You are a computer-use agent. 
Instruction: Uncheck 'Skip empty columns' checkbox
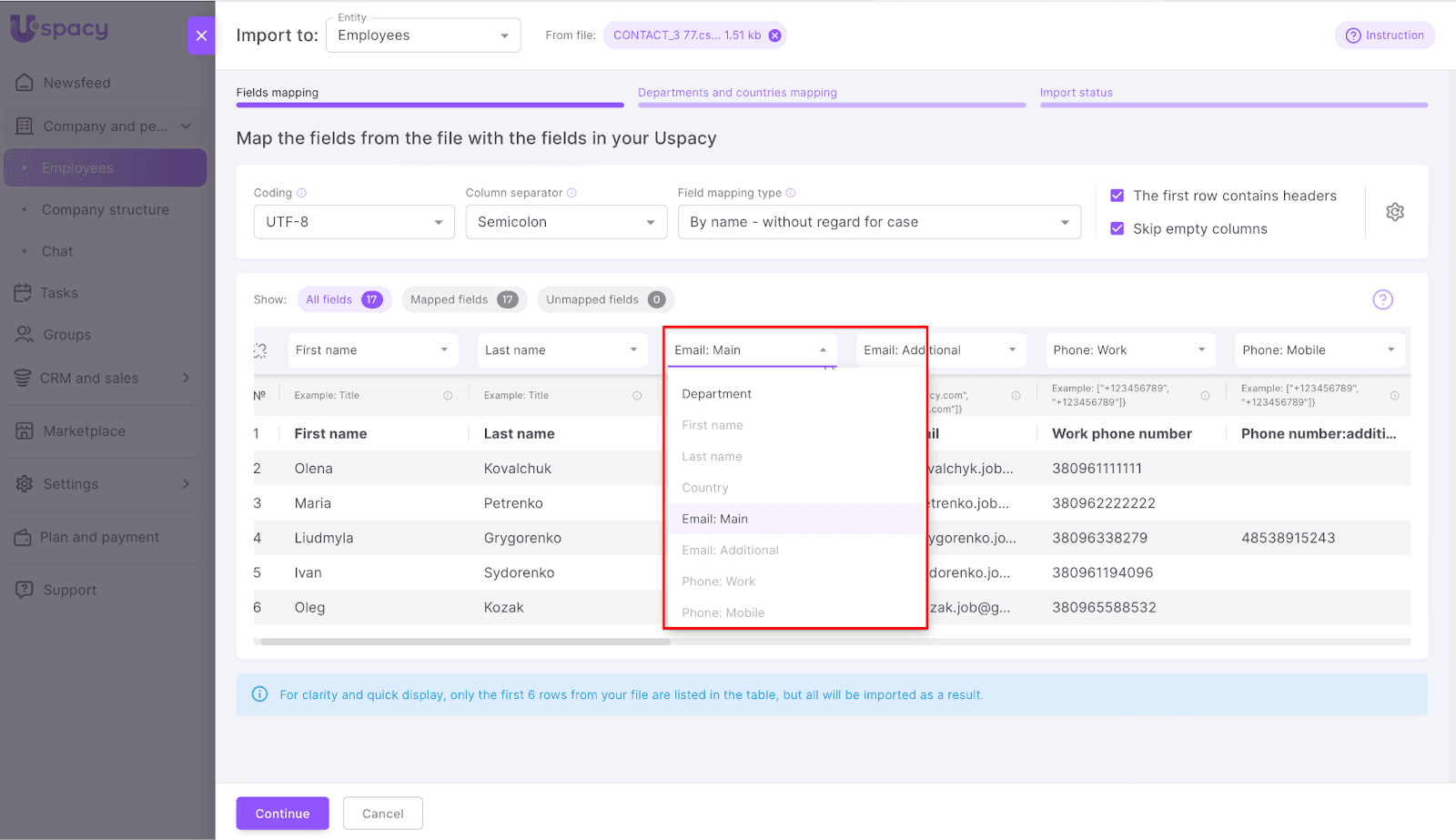(1117, 228)
